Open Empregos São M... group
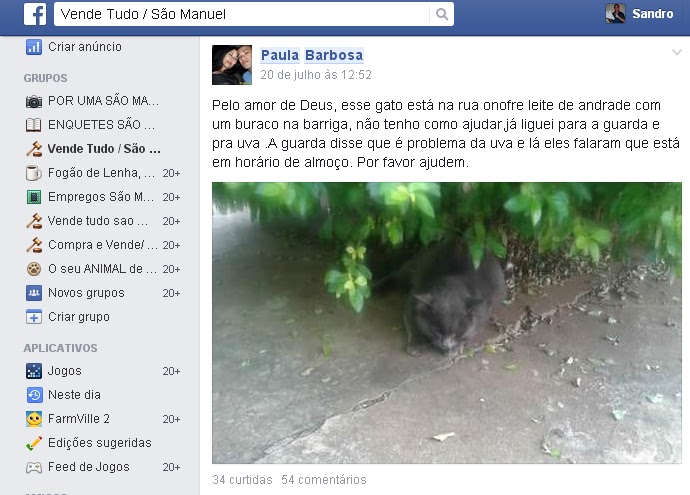The width and height of the screenshot is (690, 495). [x=103, y=197]
